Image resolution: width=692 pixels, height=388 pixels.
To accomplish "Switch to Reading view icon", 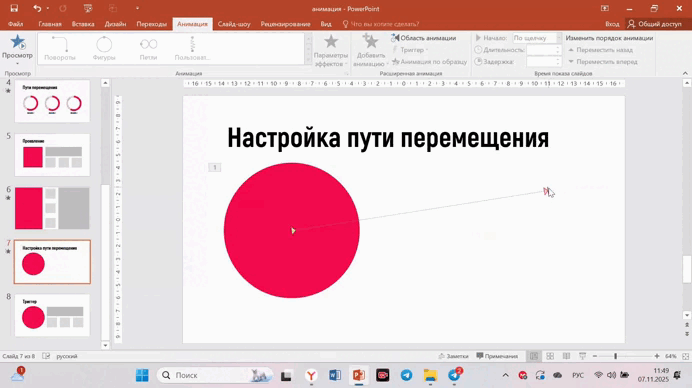I will [x=566, y=356].
